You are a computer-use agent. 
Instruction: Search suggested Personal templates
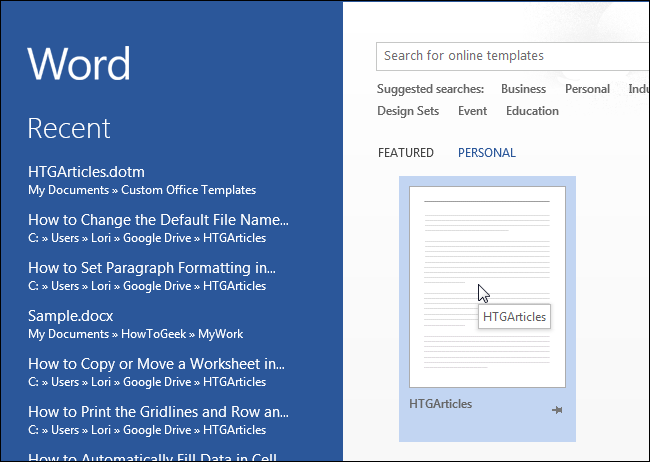tap(587, 89)
